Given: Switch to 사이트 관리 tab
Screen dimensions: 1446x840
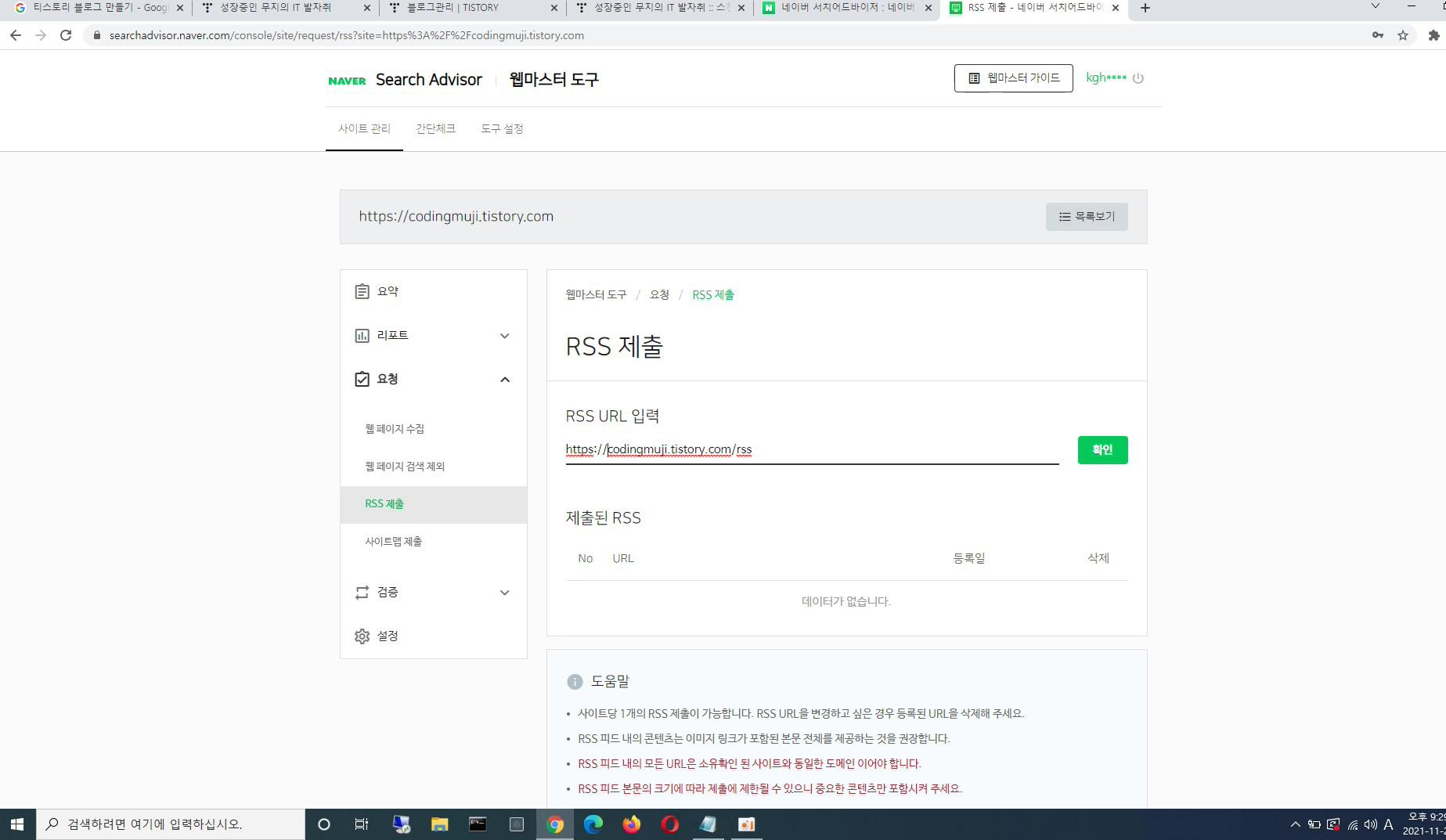Looking at the screenshot, I should [x=364, y=128].
